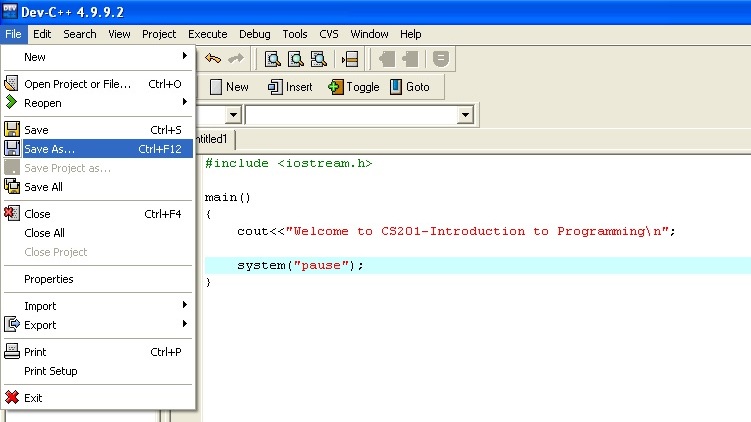The image size is (751, 422).
Task: Open the Debug menu
Action: (x=254, y=34)
